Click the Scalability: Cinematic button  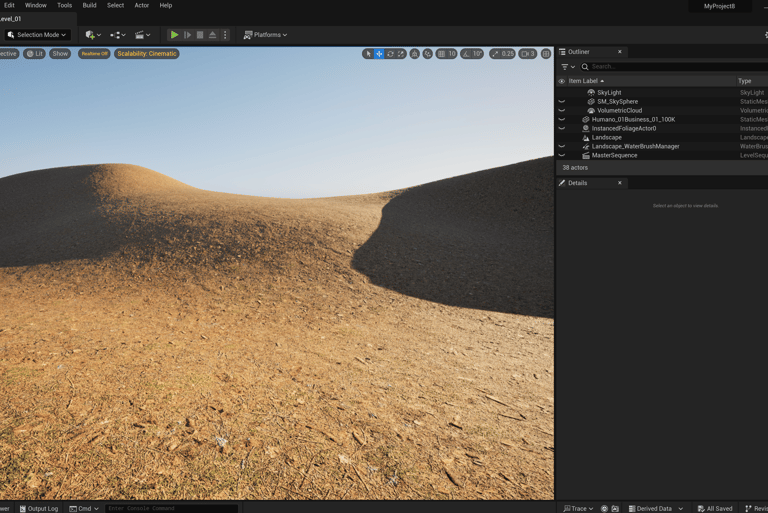click(146, 54)
